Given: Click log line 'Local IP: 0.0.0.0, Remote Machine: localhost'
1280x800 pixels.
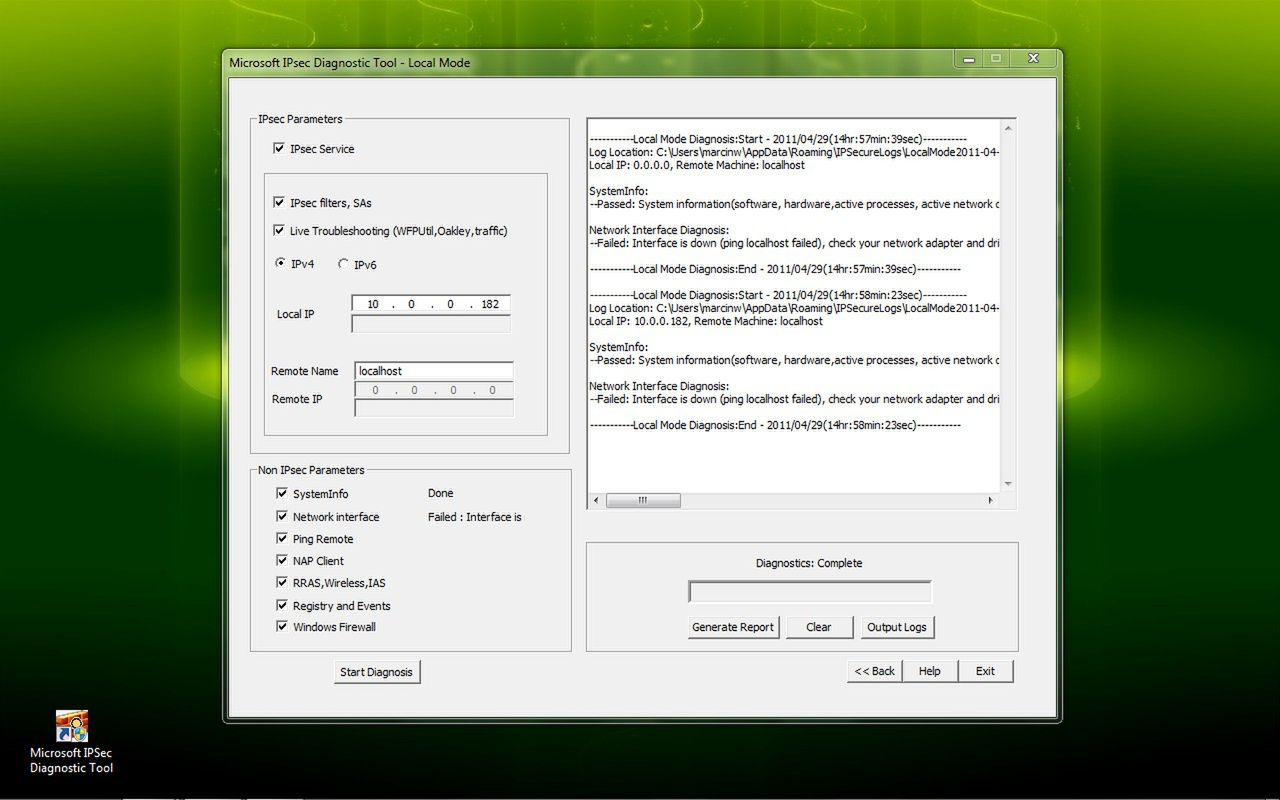Looking at the screenshot, I should 697,165.
